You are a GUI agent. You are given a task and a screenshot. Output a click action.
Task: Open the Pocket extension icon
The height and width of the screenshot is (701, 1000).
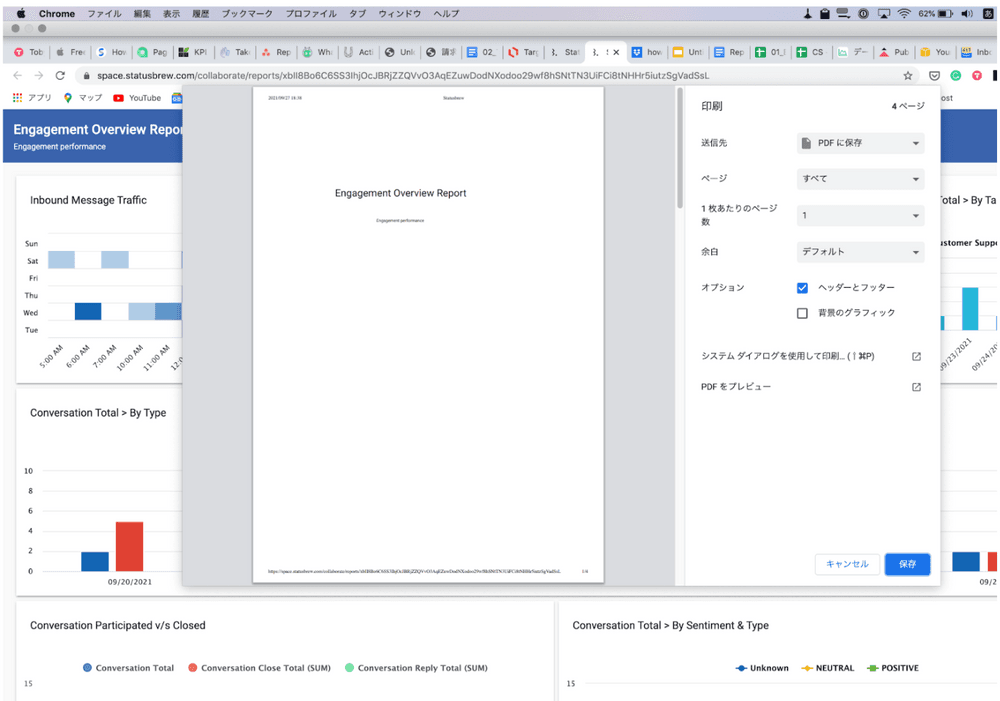tap(934, 75)
